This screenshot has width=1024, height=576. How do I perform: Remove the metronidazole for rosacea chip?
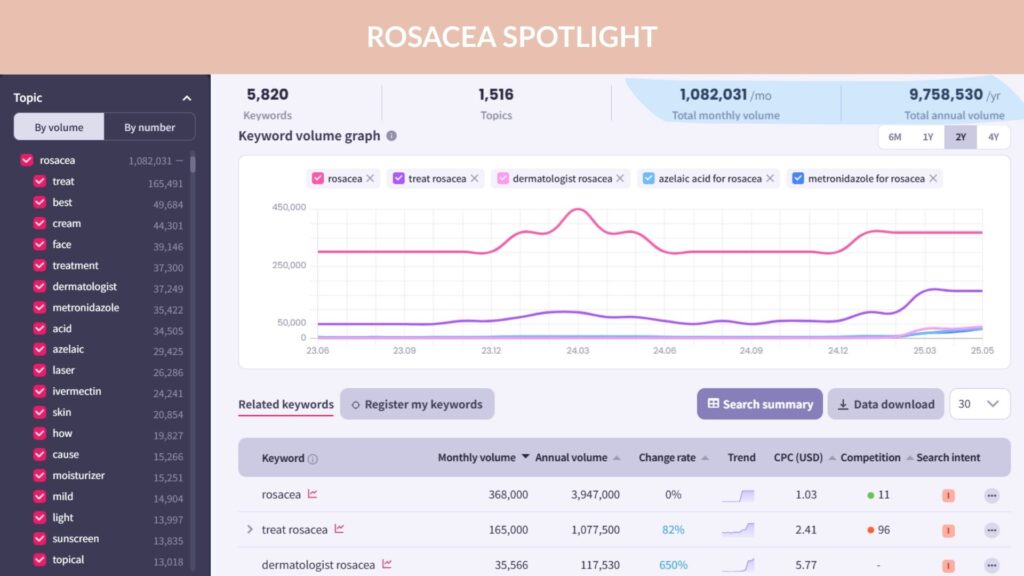933,178
